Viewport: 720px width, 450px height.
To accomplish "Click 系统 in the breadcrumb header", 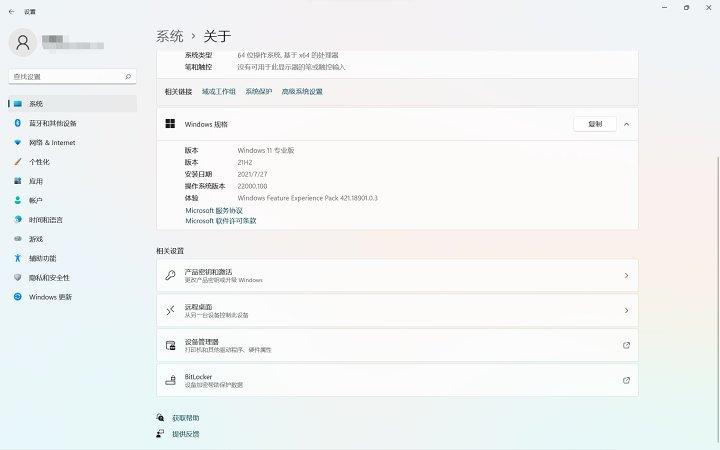I will pyautogui.click(x=170, y=36).
